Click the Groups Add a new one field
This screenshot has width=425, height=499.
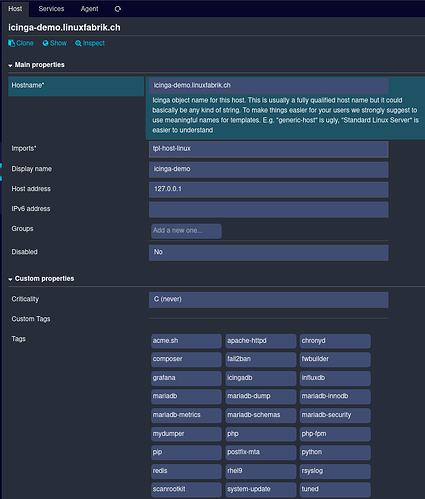(x=186, y=231)
